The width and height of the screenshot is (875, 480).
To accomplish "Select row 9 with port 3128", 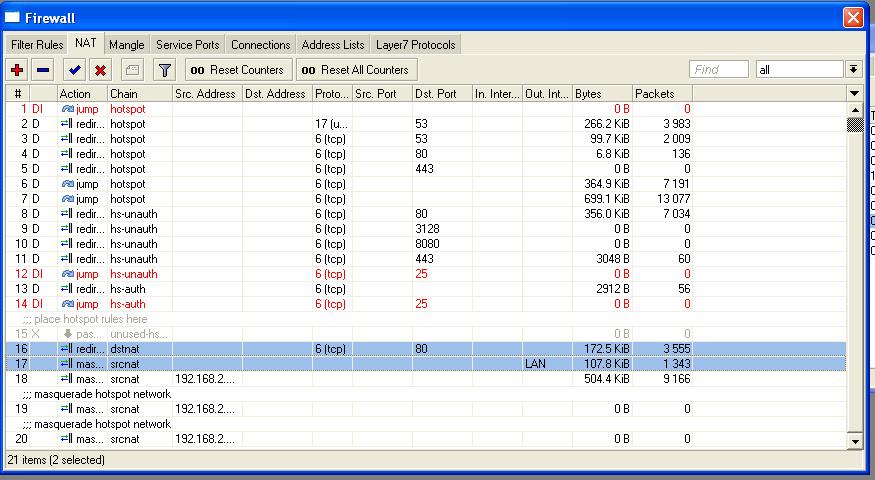I will tap(426, 229).
